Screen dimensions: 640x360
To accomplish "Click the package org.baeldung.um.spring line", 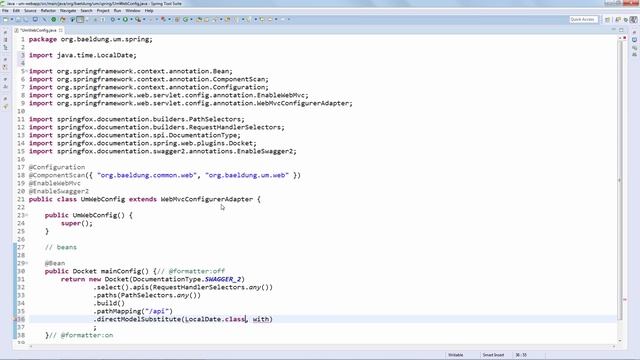I will (91, 39).
